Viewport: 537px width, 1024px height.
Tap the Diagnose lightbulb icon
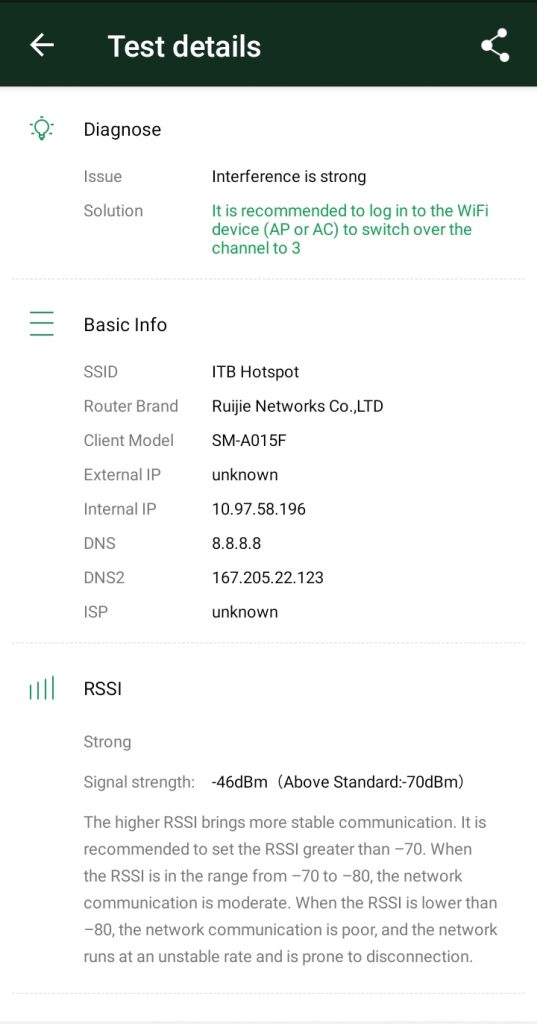pyautogui.click(x=42, y=129)
